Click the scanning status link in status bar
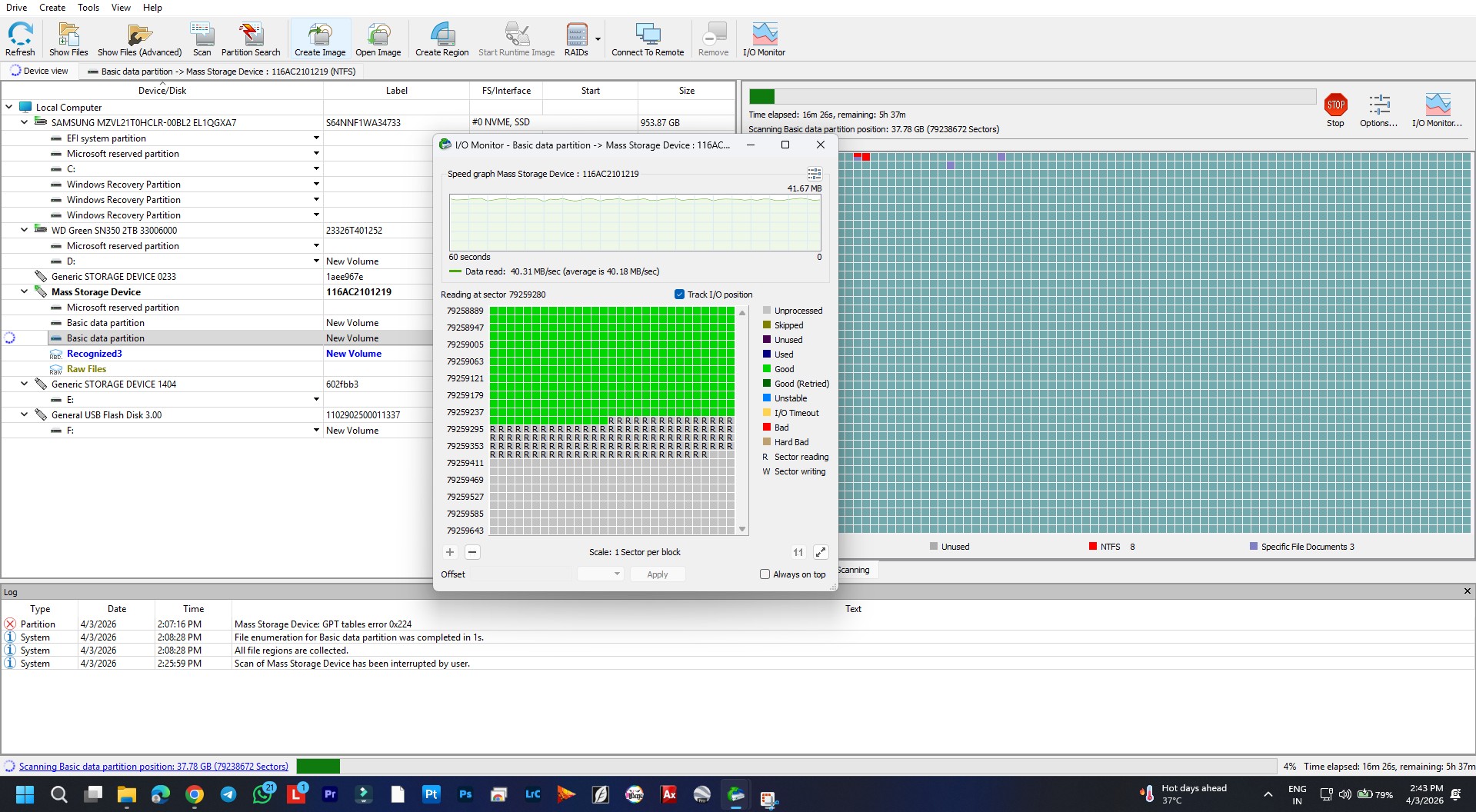Screen dimensions: 1476x812 point(154,767)
